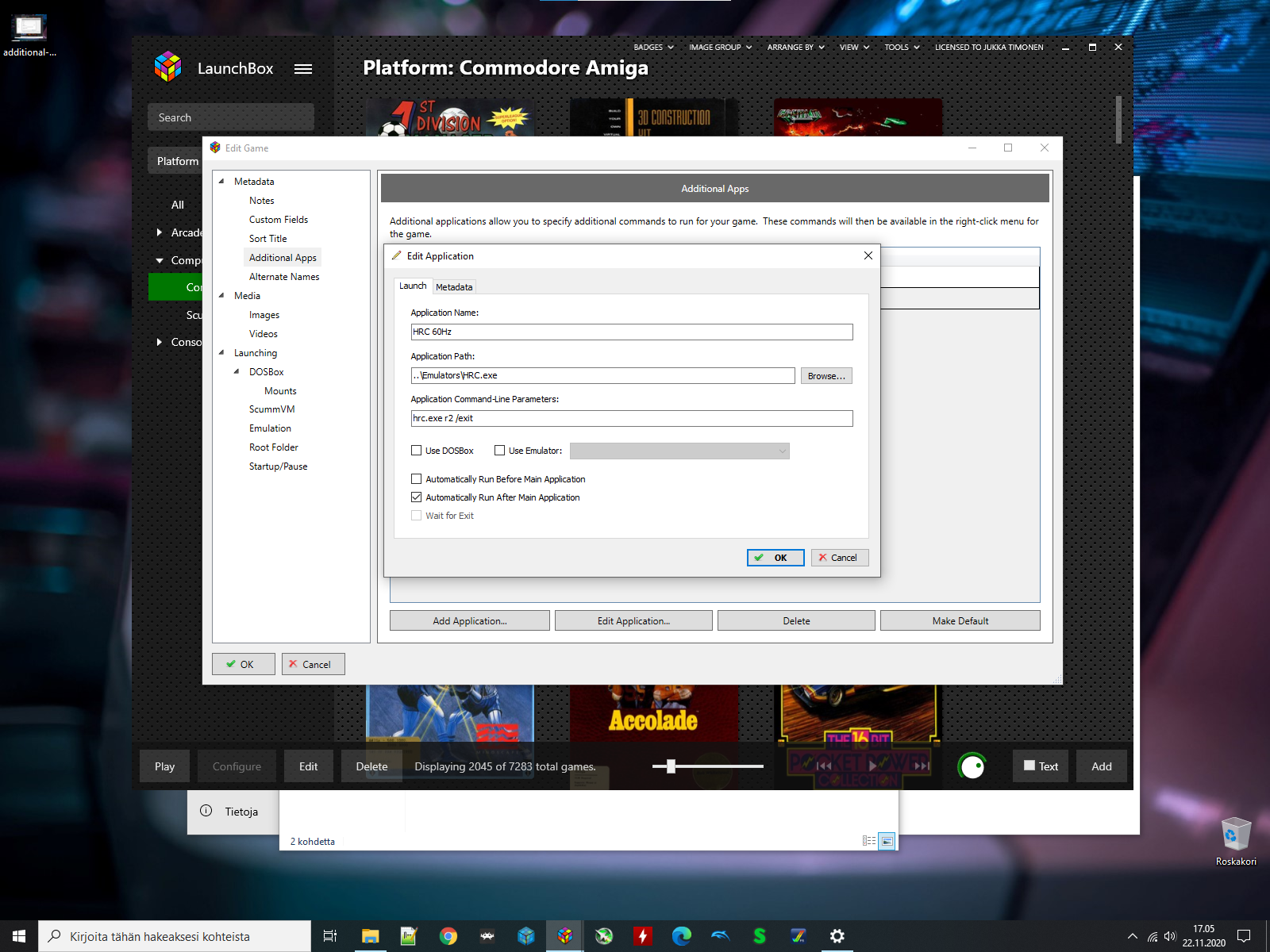Image resolution: width=1270 pixels, height=952 pixels.
Task: Click the Command-Line Parameters field
Action: click(x=632, y=418)
